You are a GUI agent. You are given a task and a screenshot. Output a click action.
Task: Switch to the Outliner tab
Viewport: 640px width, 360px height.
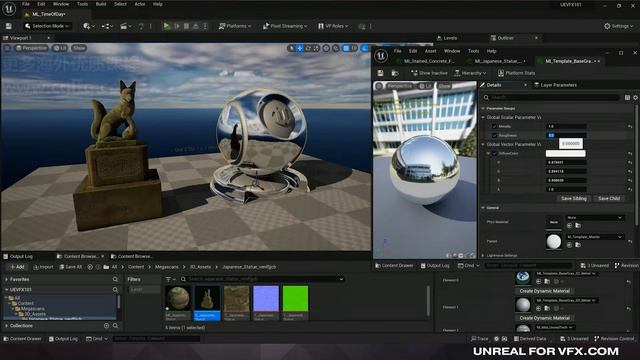pos(505,38)
